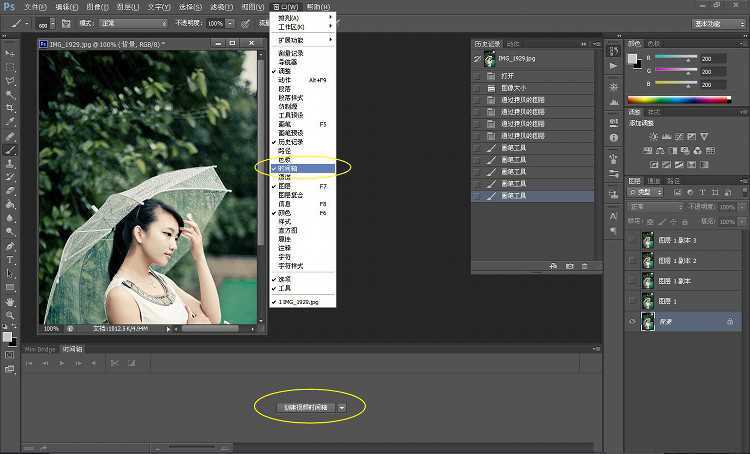Show the 图层 1 layer
Screen dimensions: 750x454
coord(632,301)
